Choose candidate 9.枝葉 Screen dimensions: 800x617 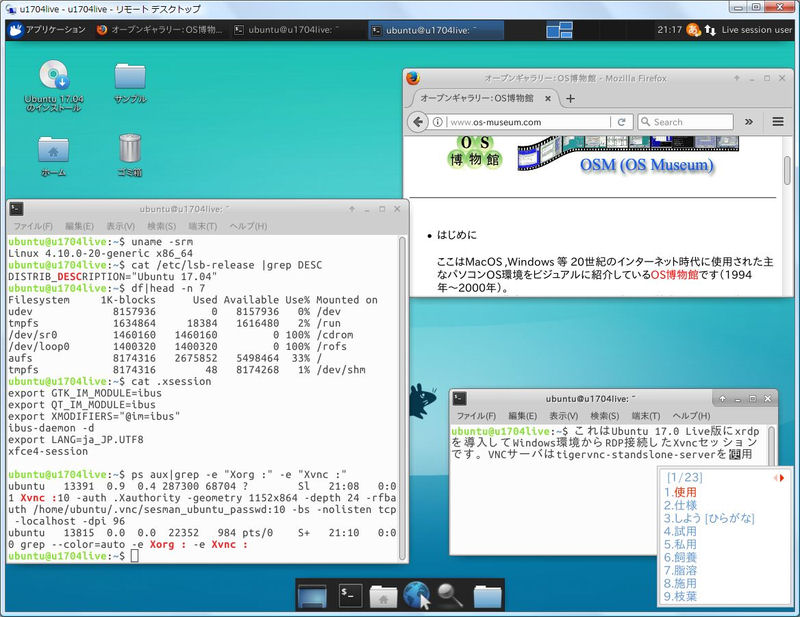[x=680, y=597]
